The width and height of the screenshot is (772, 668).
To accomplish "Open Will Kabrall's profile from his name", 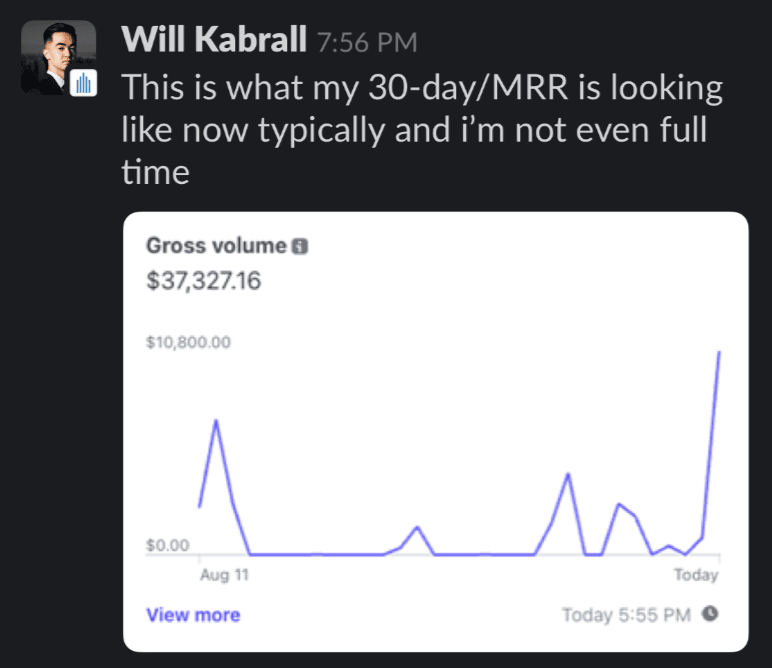I will tap(213, 41).
